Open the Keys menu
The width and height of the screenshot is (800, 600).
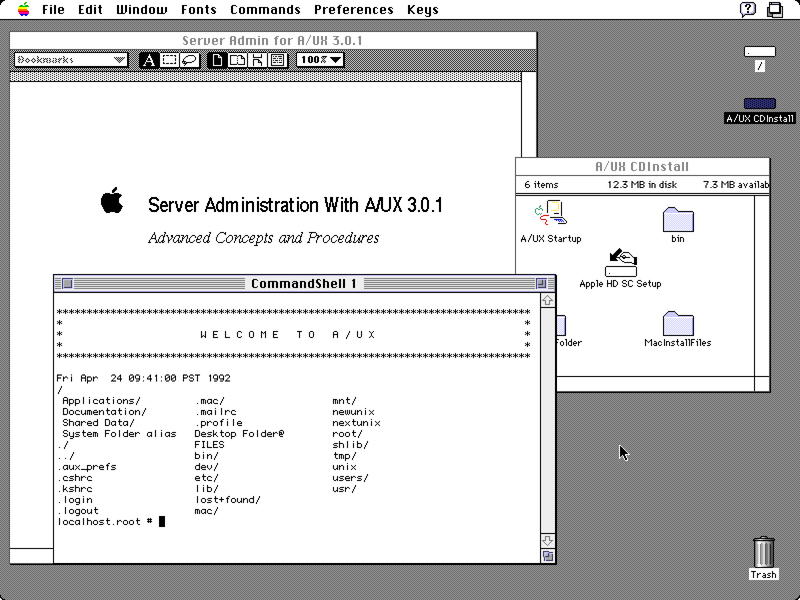(422, 10)
